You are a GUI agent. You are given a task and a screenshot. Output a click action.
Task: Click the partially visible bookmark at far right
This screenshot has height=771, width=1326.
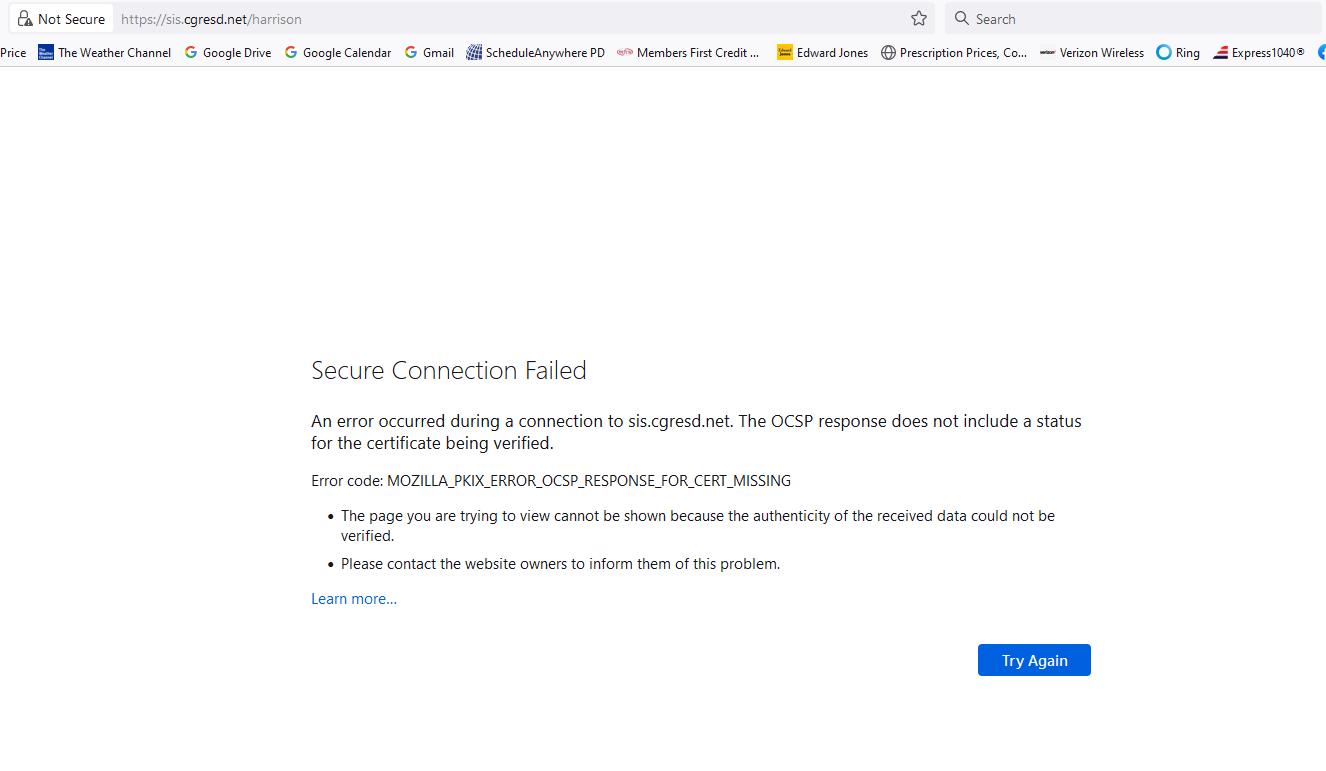pos(1320,52)
